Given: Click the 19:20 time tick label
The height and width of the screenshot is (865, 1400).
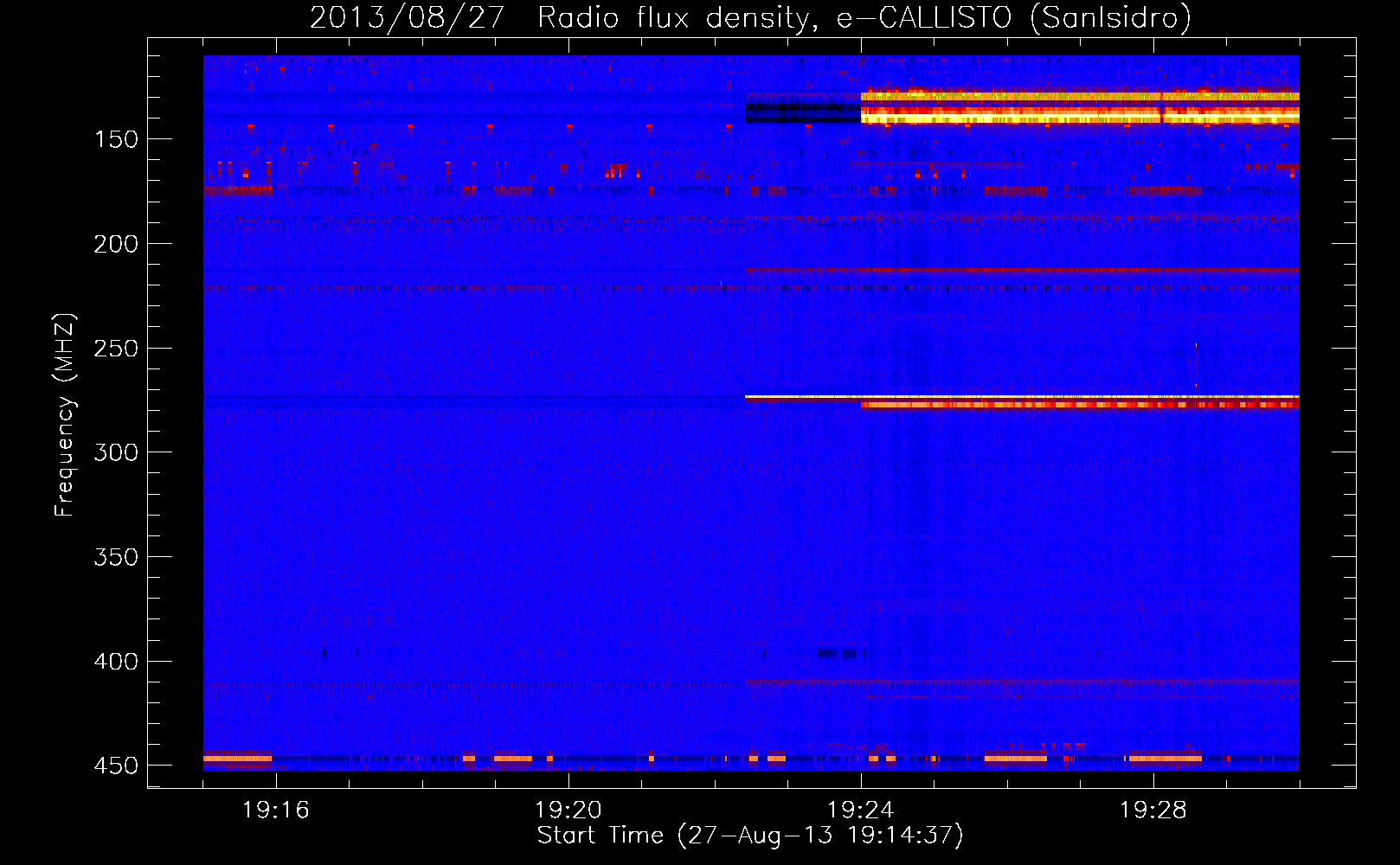Looking at the screenshot, I should point(568,811).
